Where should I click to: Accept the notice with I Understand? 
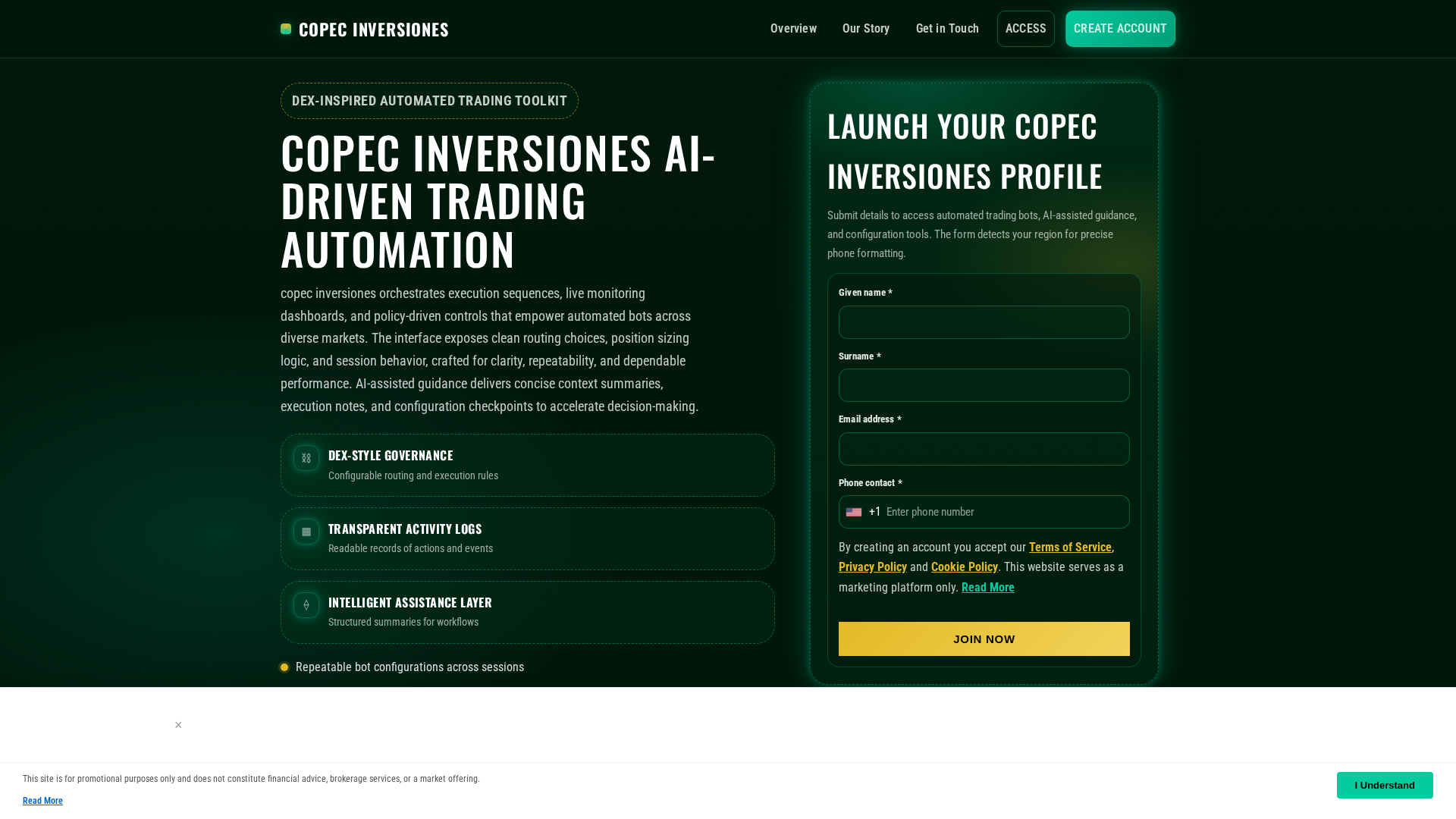pyautogui.click(x=1385, y=785)
